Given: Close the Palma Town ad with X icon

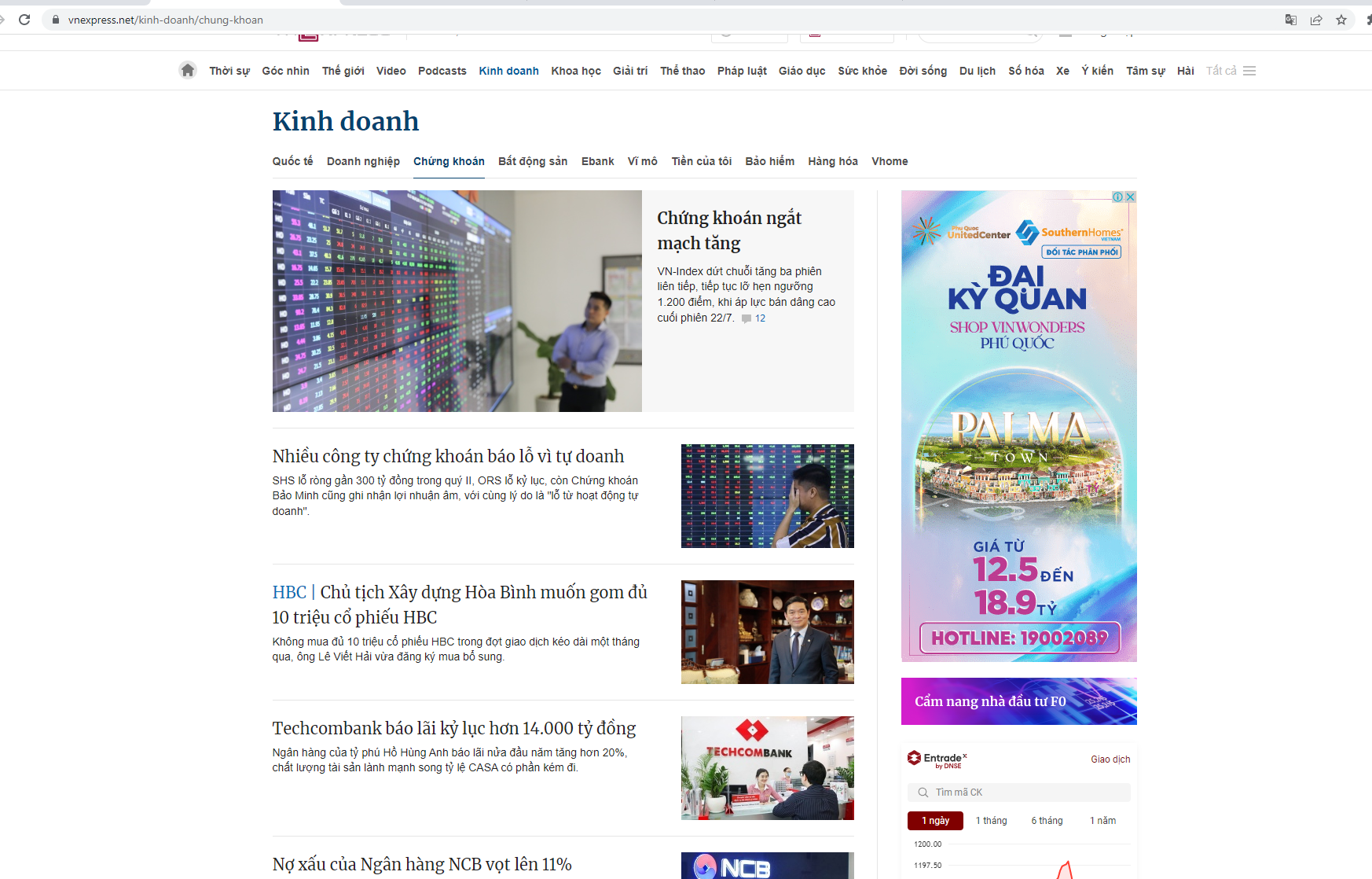Looking at the screenshot, I should tap(1131, 197).
